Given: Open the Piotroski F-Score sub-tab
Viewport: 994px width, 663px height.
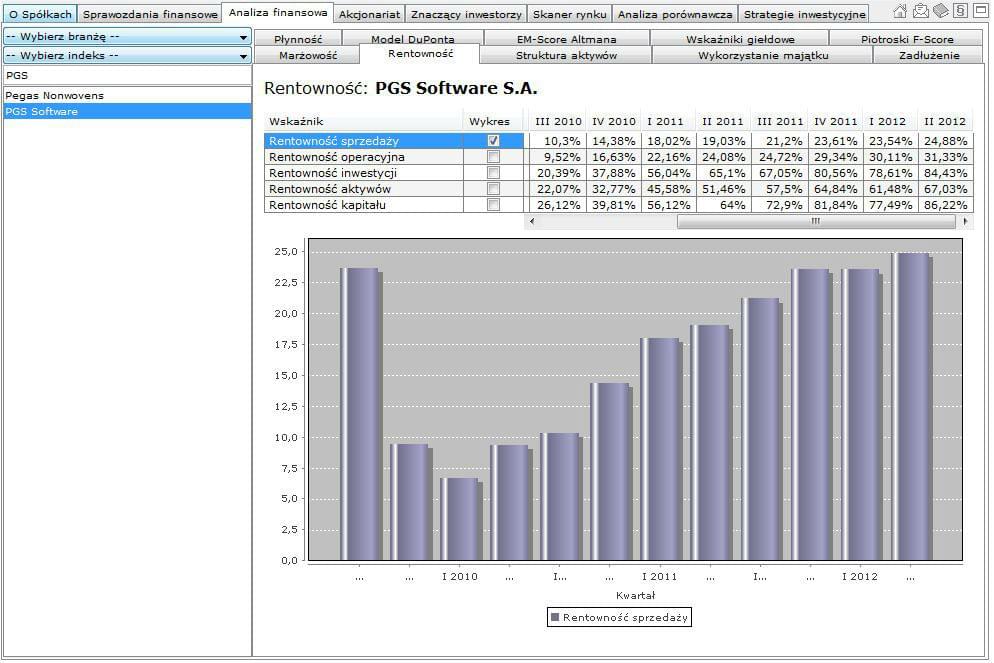Looking at the screenshot, I should pos(907,39).
